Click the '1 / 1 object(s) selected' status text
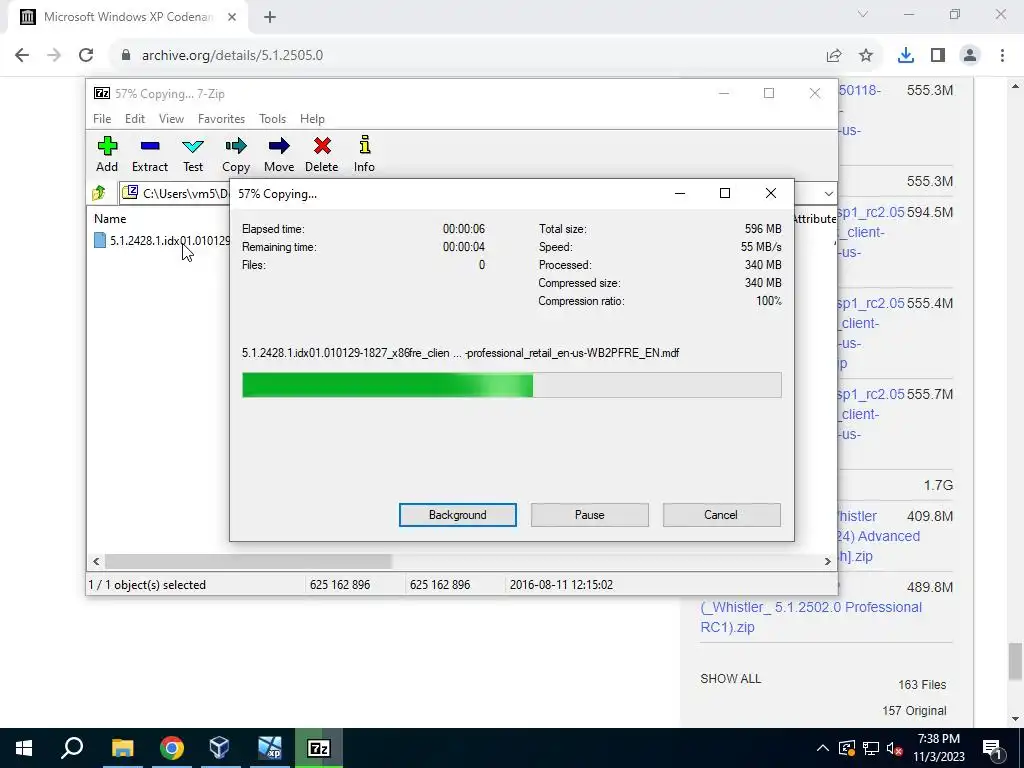This screenshot has height=768, width=1024. (x=147, y=584)
